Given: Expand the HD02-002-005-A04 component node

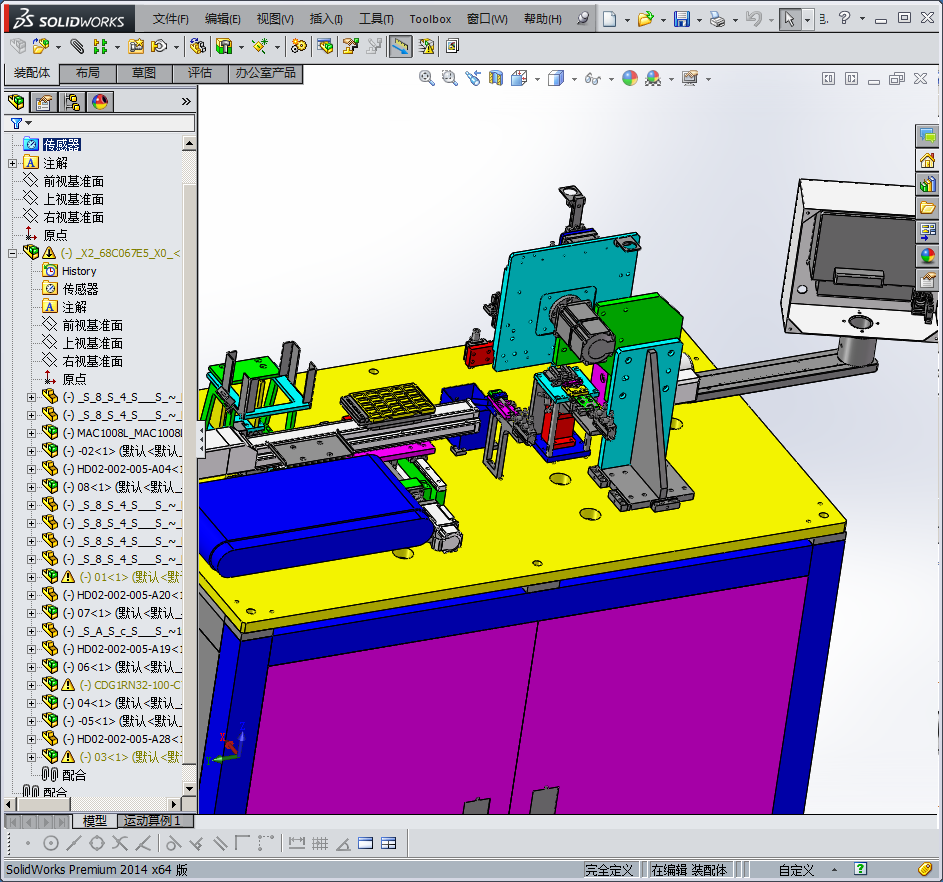Looking at the screenshot, I should [x=31, y=469].
